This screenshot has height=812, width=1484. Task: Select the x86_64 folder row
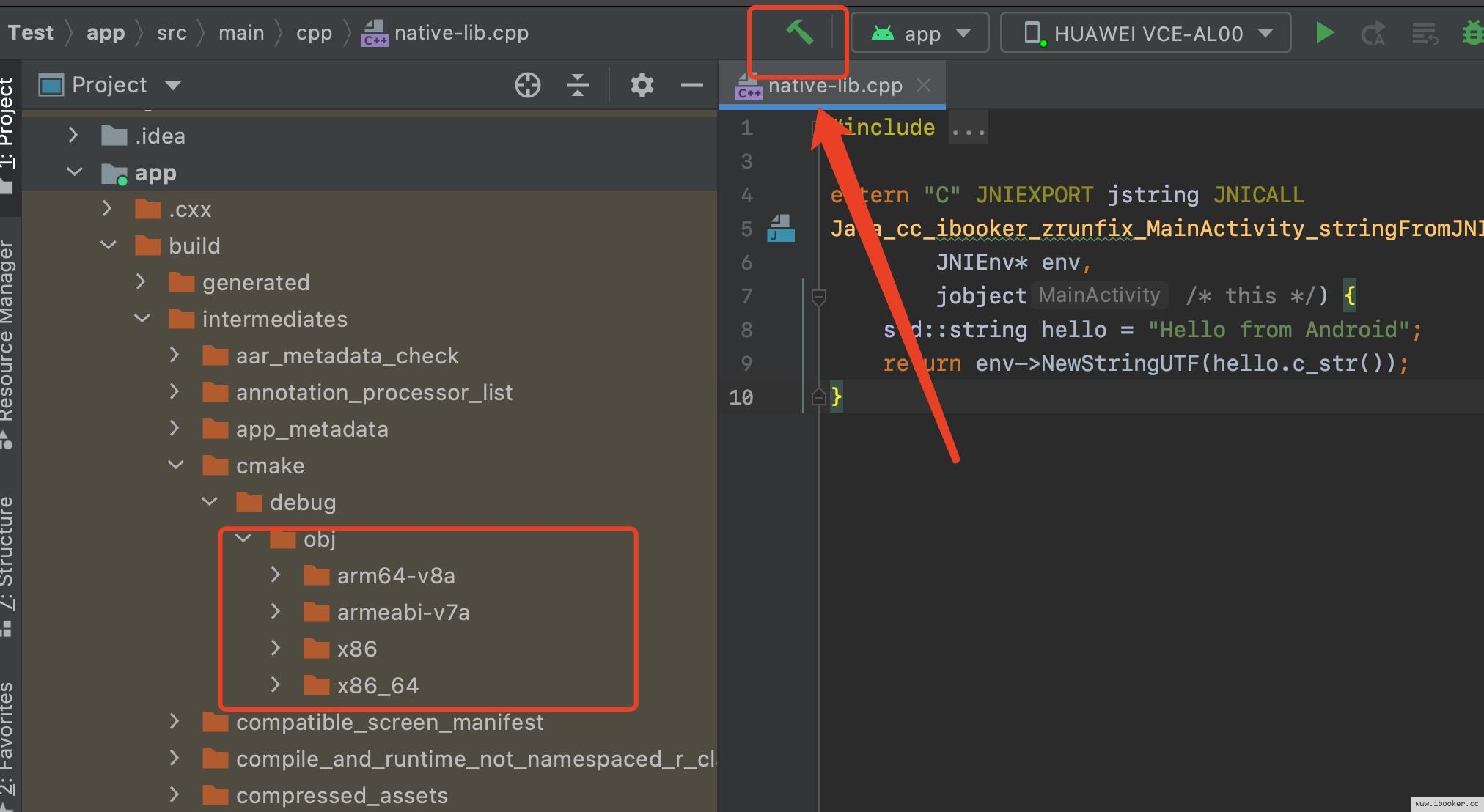(370, 685)
